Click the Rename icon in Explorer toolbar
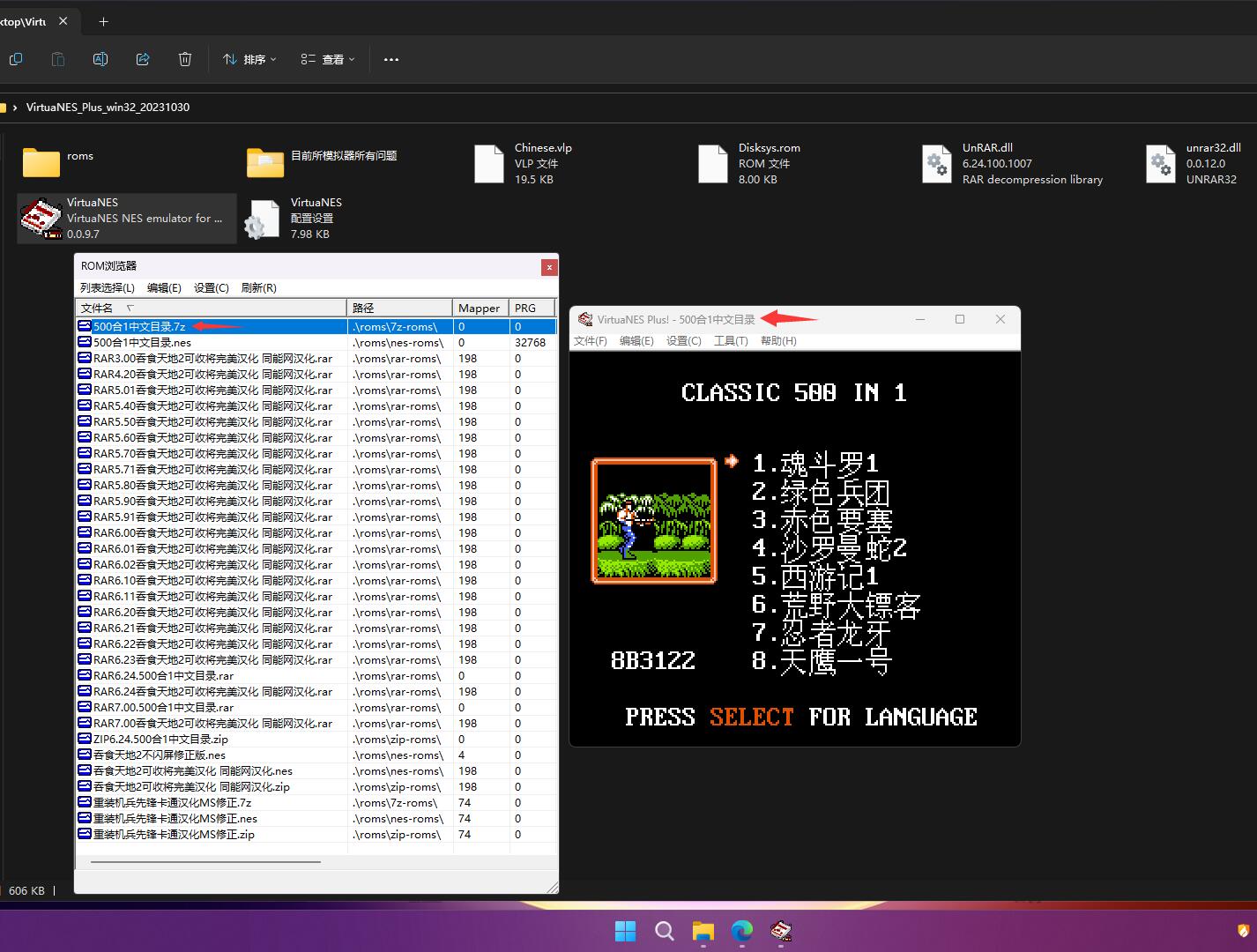 coord(100,59)
